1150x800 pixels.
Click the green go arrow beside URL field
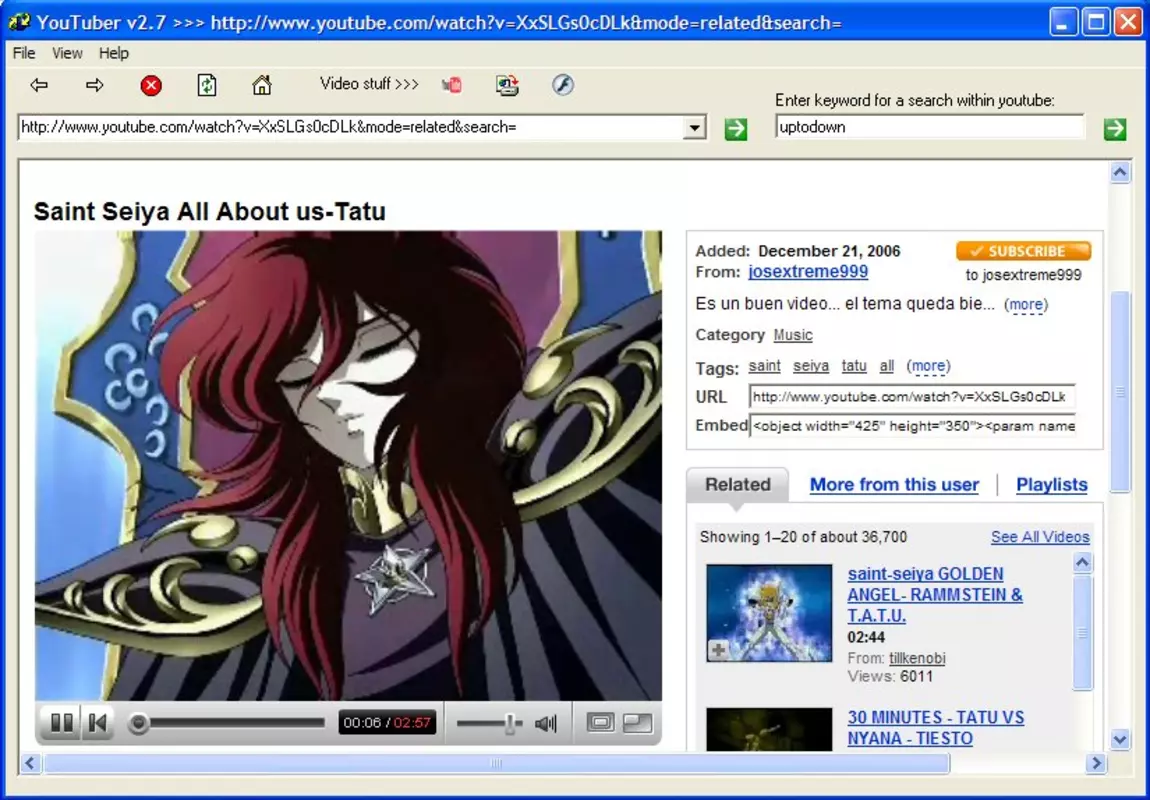pos(736,129)
